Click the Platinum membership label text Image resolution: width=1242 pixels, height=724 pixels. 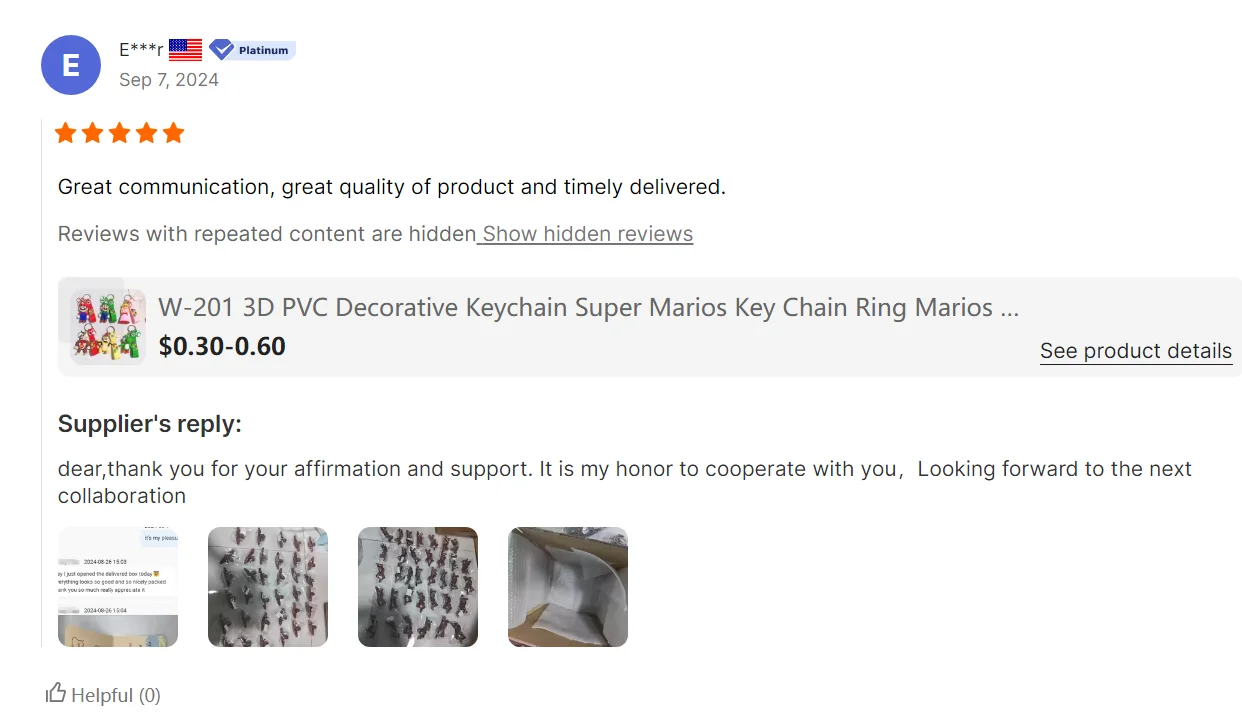click(x=263, y=50)
